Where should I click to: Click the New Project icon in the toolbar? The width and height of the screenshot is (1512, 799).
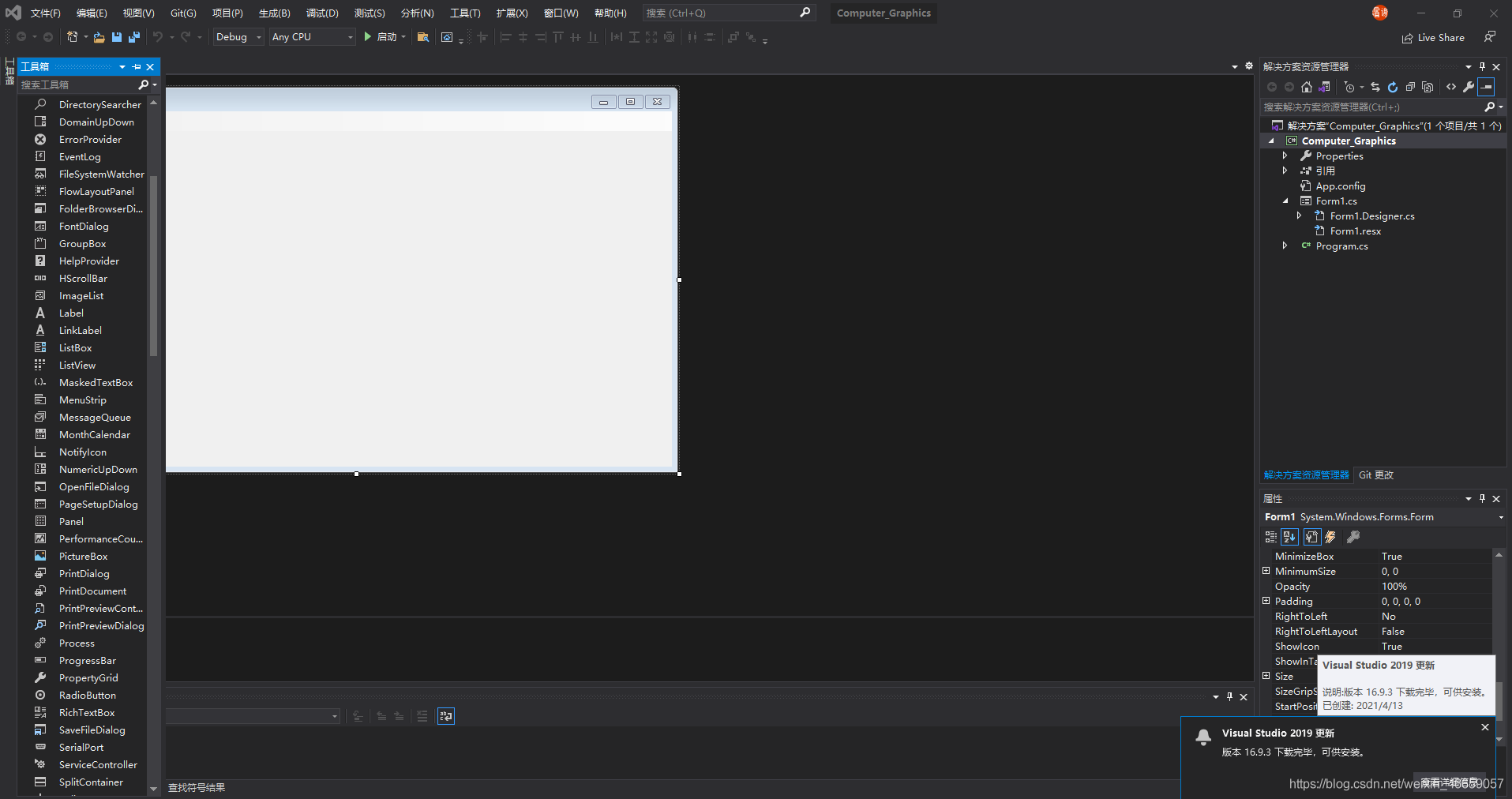[73, 37]
